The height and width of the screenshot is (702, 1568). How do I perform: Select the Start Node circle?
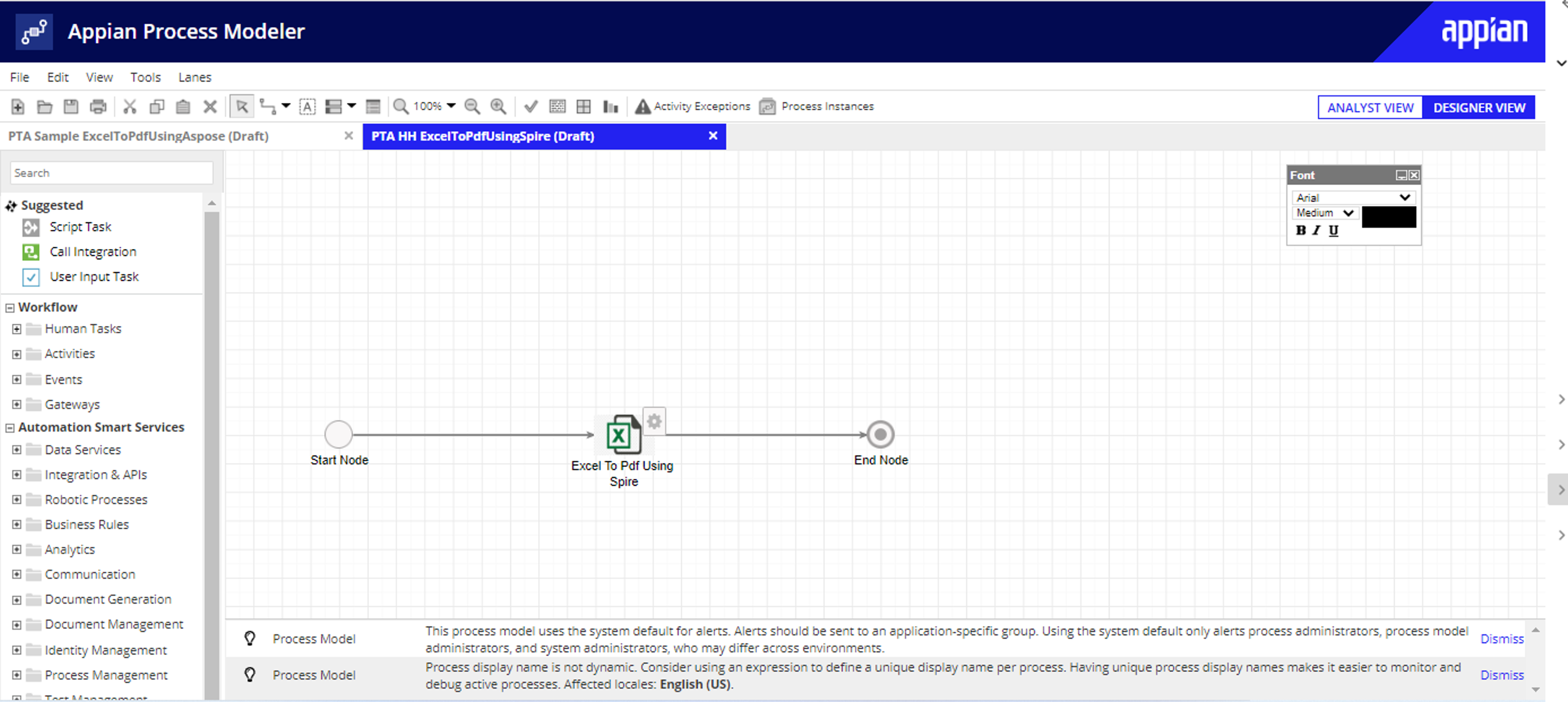pyautogui.click(x=339, y=434)
